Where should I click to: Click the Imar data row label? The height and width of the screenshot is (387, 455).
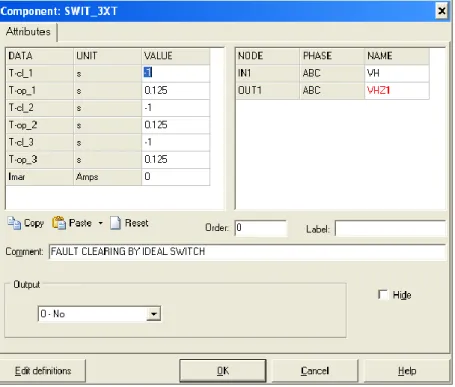pos(40,177)
